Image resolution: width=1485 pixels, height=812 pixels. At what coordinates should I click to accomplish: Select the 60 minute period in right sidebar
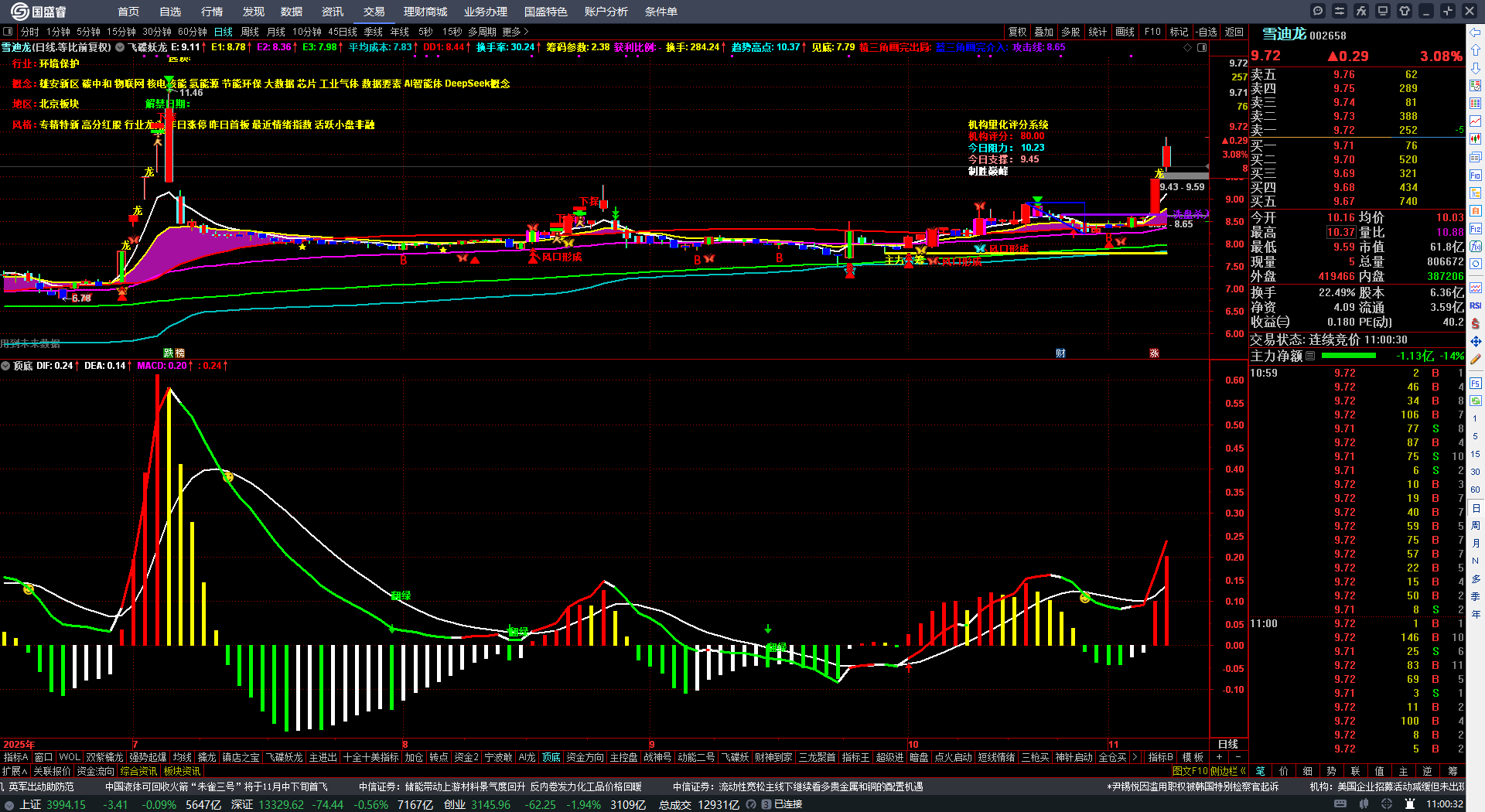(1476, 490)
